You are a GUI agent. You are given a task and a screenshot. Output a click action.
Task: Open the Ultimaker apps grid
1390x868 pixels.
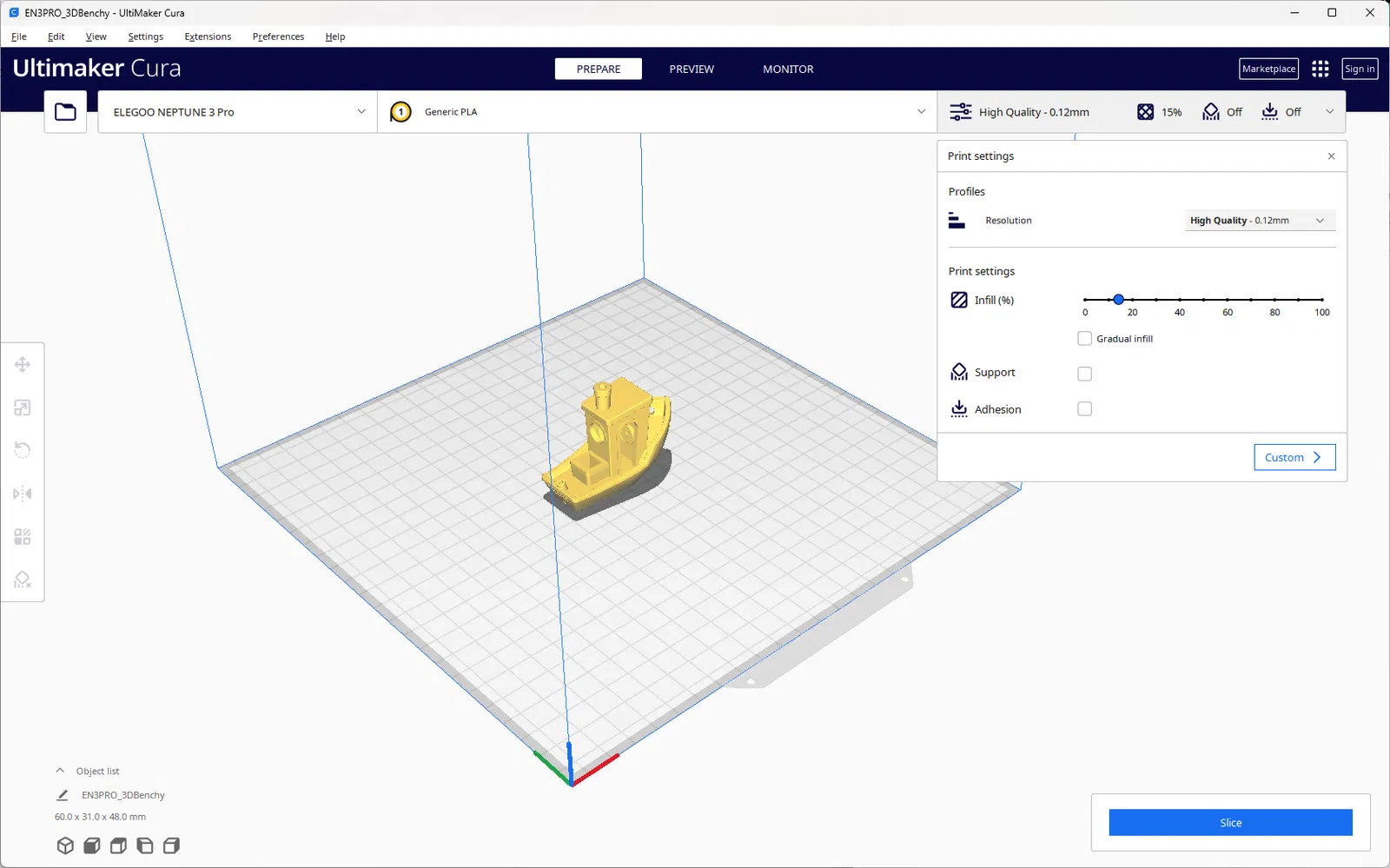1320,69
